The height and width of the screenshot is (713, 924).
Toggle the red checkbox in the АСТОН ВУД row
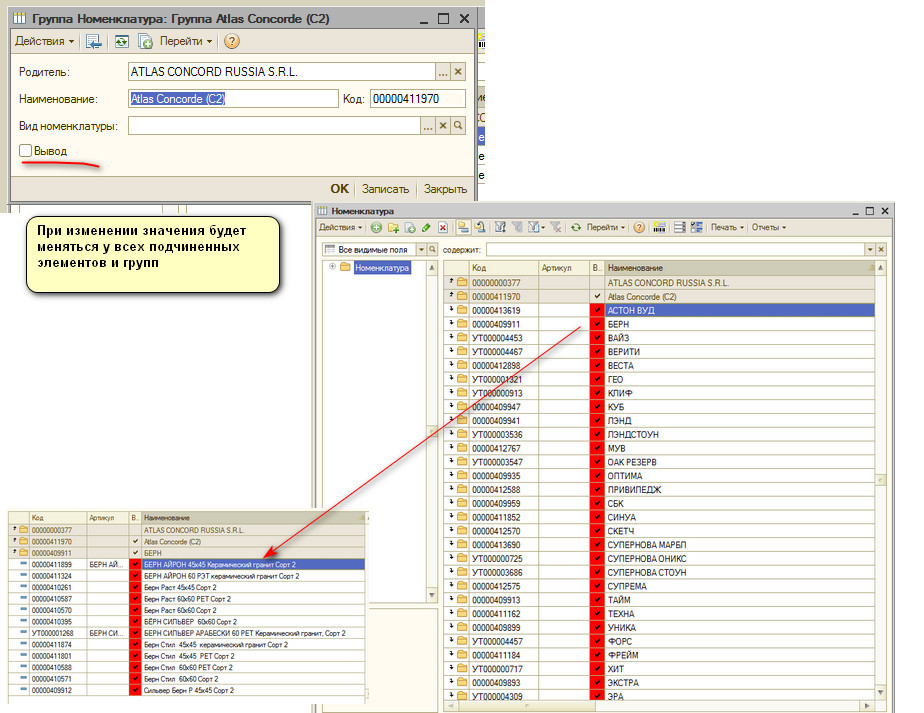pyautogui.click(x=597, y=311)
